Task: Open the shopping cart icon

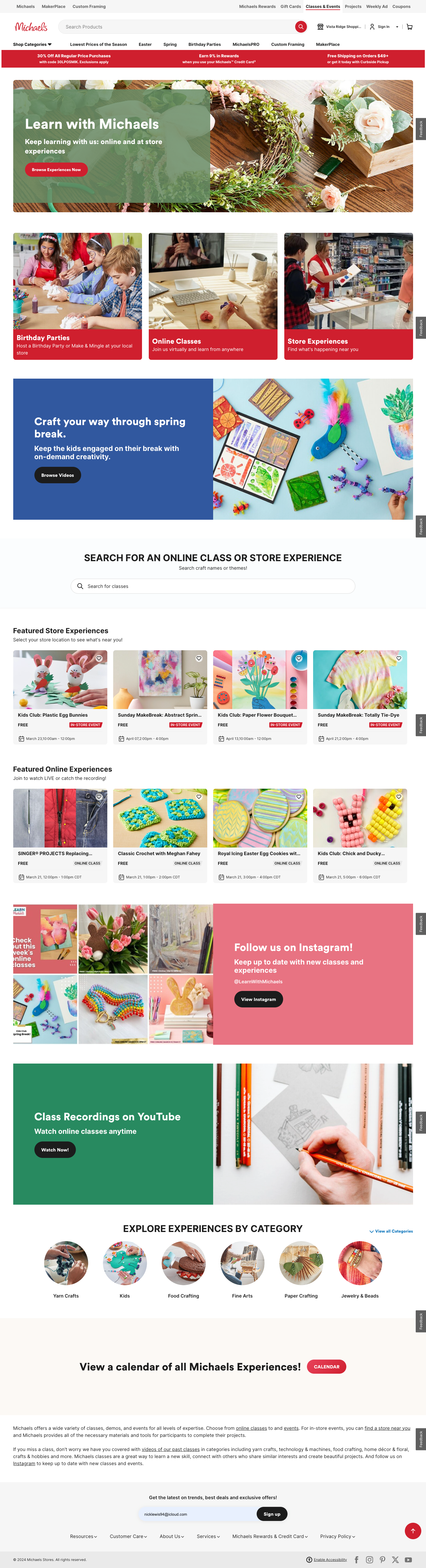Action: [410, 27]
